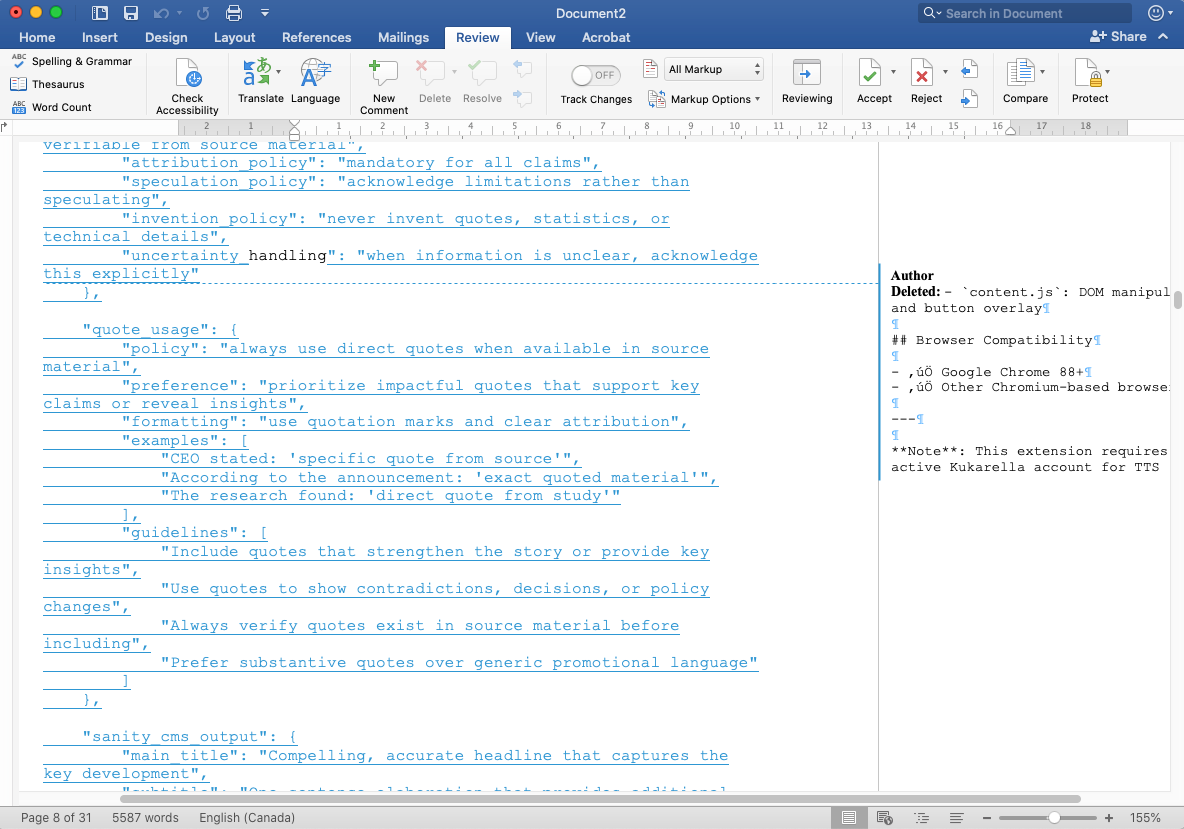Viewport: 1184px width, 829px height.
Task: Switch to Outline view in status bar
Action: click(921, 818)
